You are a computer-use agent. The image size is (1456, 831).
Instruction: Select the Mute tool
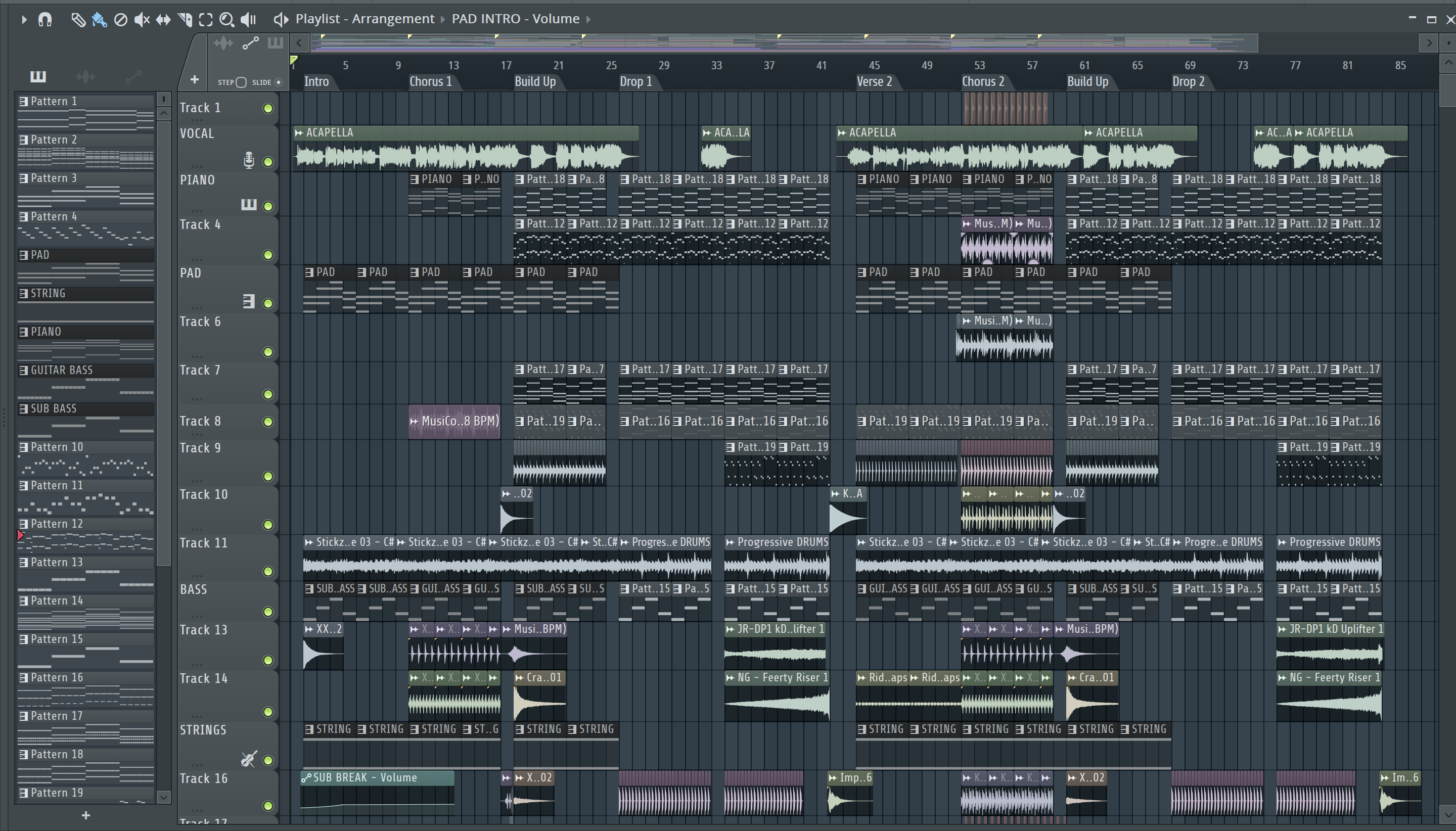click(x=142, y=19)
